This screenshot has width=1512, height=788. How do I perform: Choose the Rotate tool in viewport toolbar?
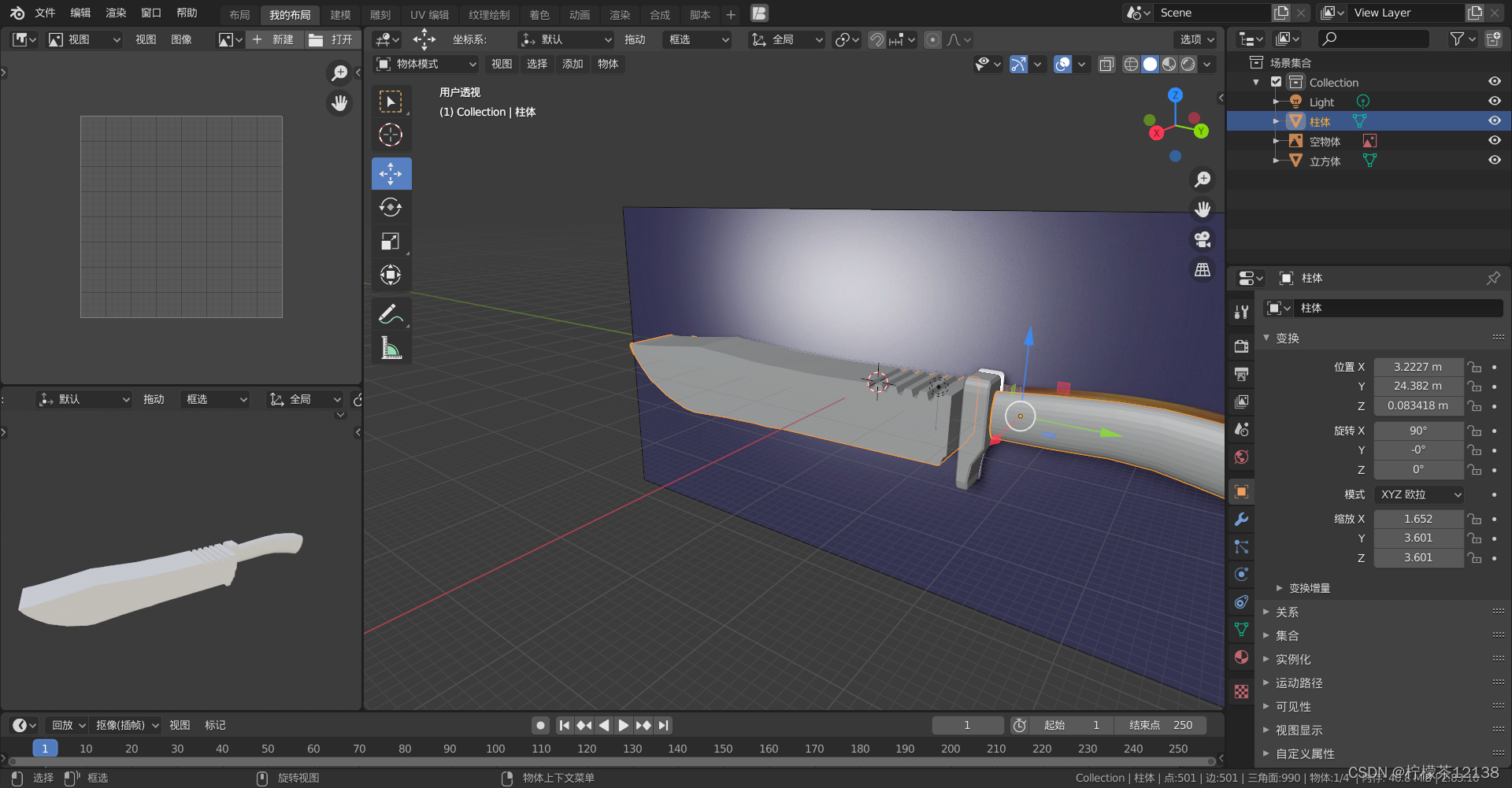point(391,207)
